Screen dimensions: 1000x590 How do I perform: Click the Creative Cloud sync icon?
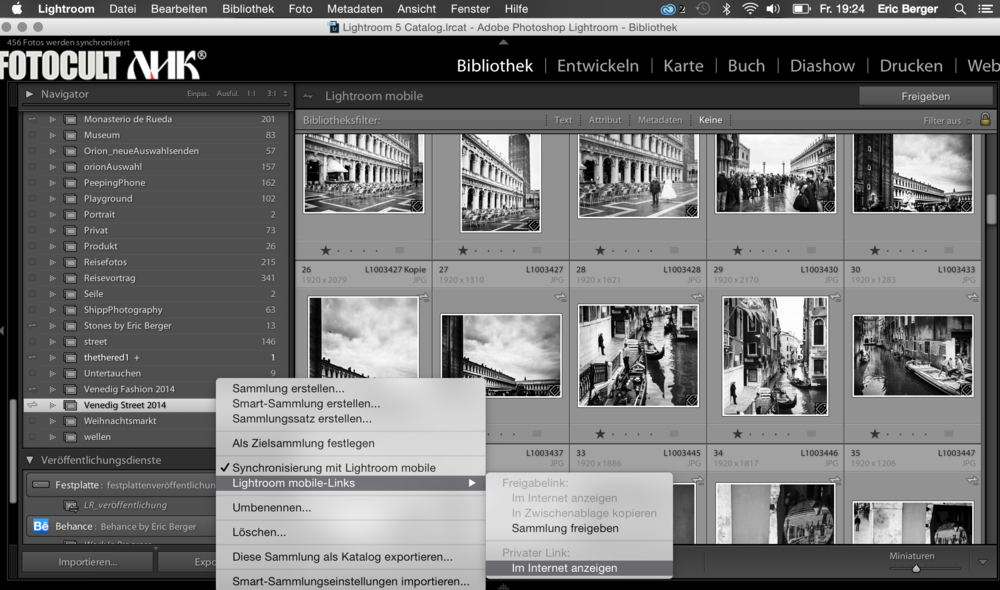click(667, 9)
